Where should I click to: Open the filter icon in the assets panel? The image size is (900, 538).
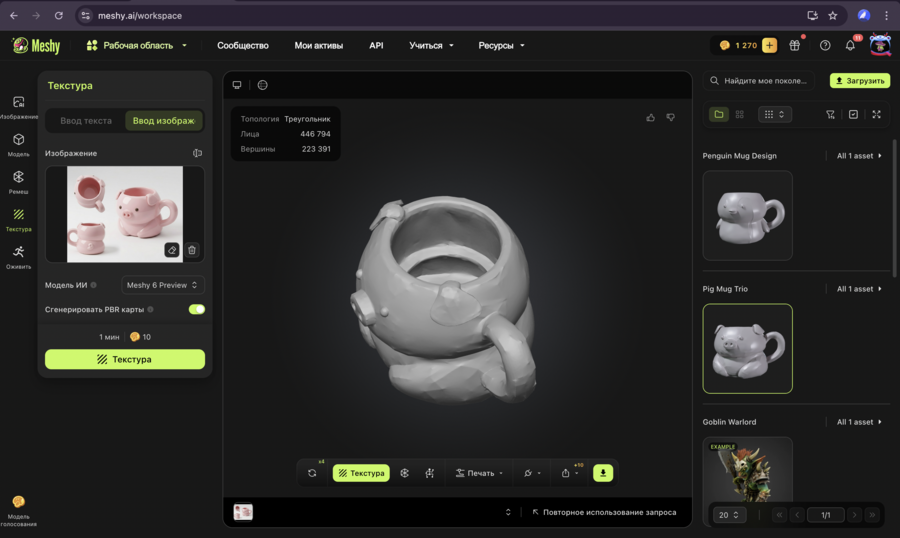click(x=830, y=114)
